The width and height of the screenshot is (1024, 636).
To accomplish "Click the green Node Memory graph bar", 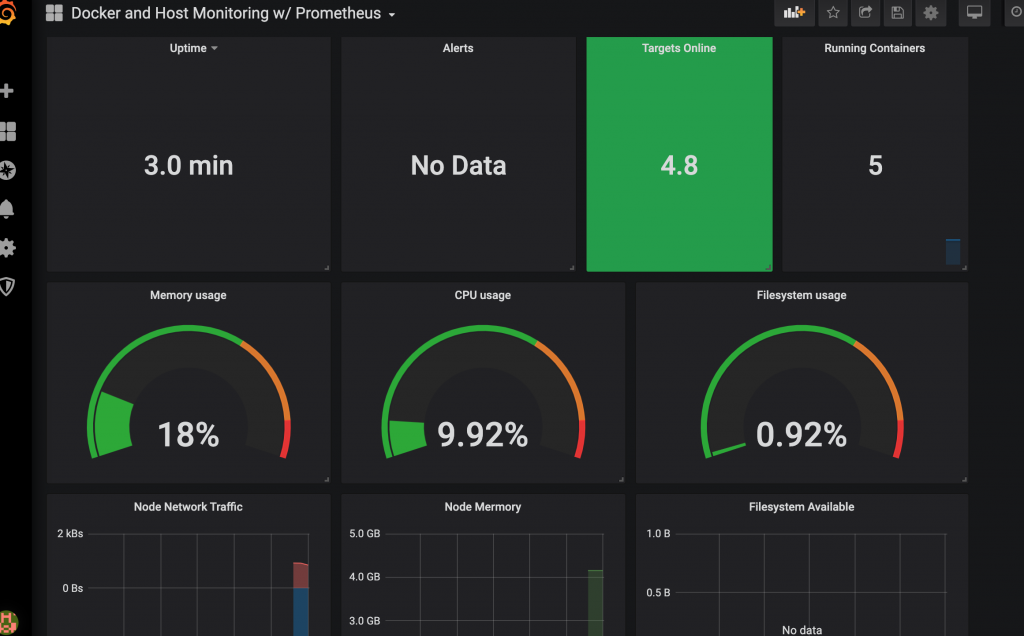I will (x=595, y=603).
